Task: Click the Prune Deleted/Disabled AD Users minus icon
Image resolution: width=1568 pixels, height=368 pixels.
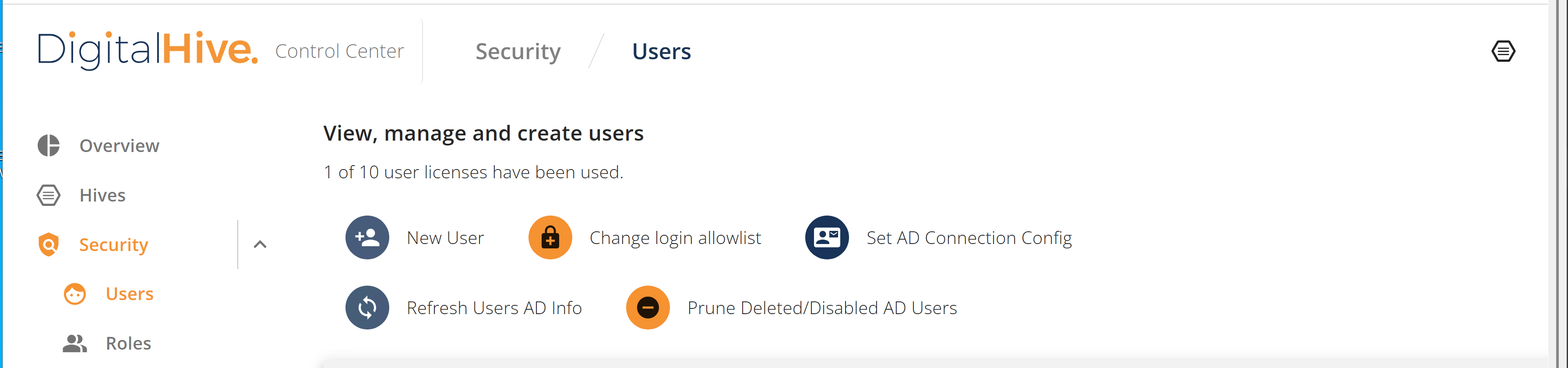Action: 648,308
